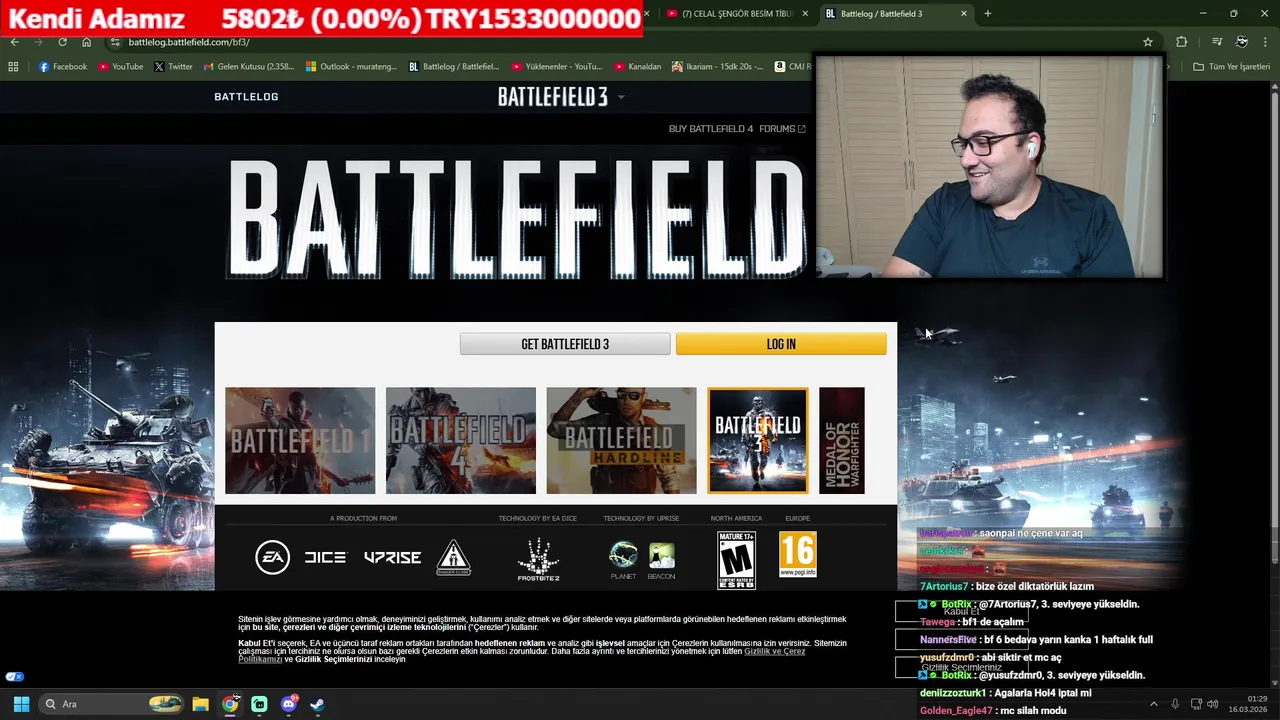This screenshot has height=720, width=1280.
Task: Open the Twitter bookmark
Action: tap(174, 67)
